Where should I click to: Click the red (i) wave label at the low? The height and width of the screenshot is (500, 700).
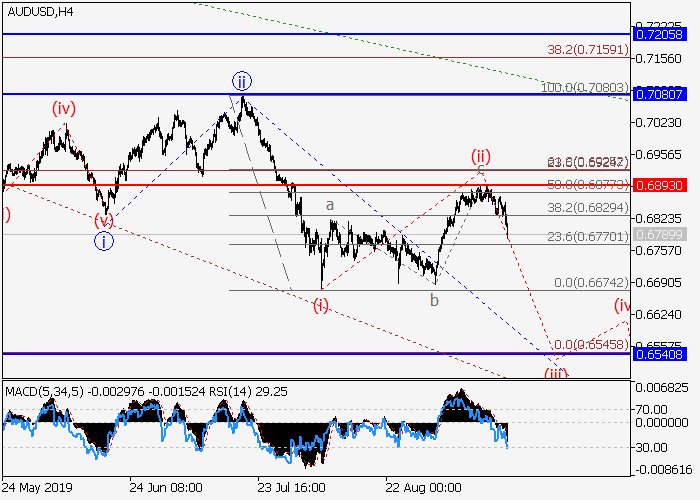[320, 302]
